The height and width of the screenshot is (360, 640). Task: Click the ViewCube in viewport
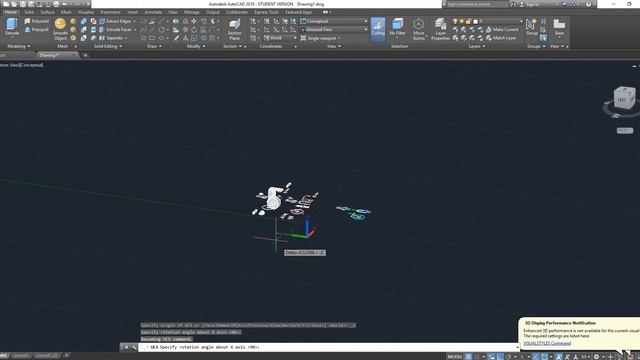coord(624,98)
